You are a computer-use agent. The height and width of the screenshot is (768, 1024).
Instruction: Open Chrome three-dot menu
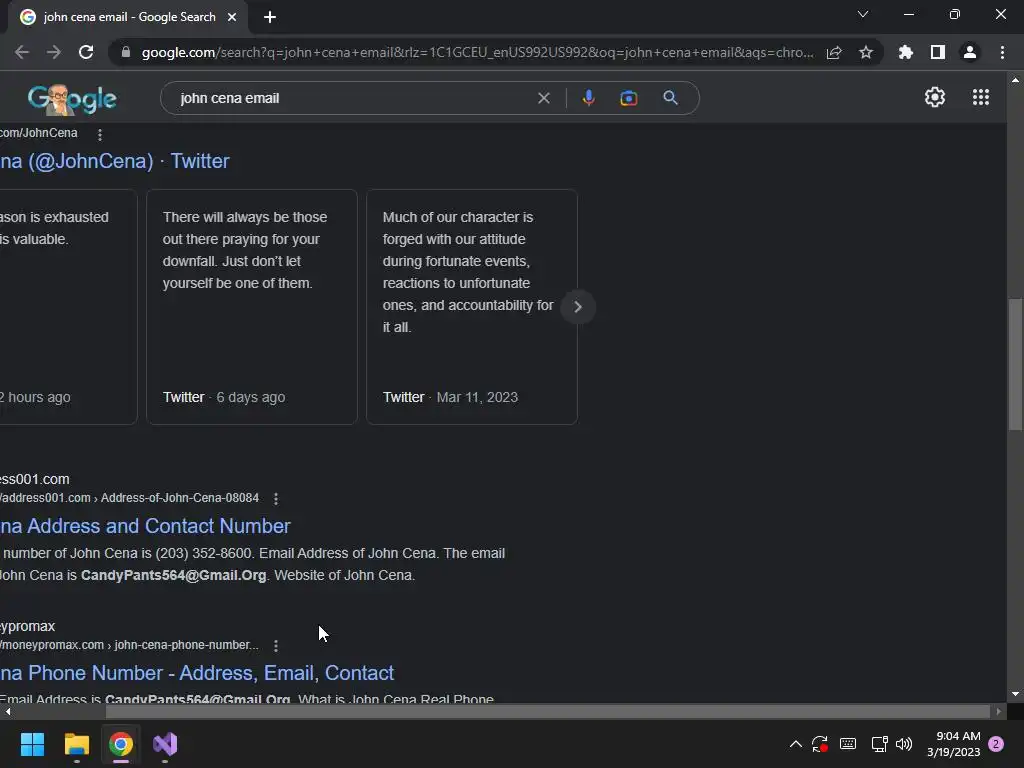click(x=1002, y=52)
